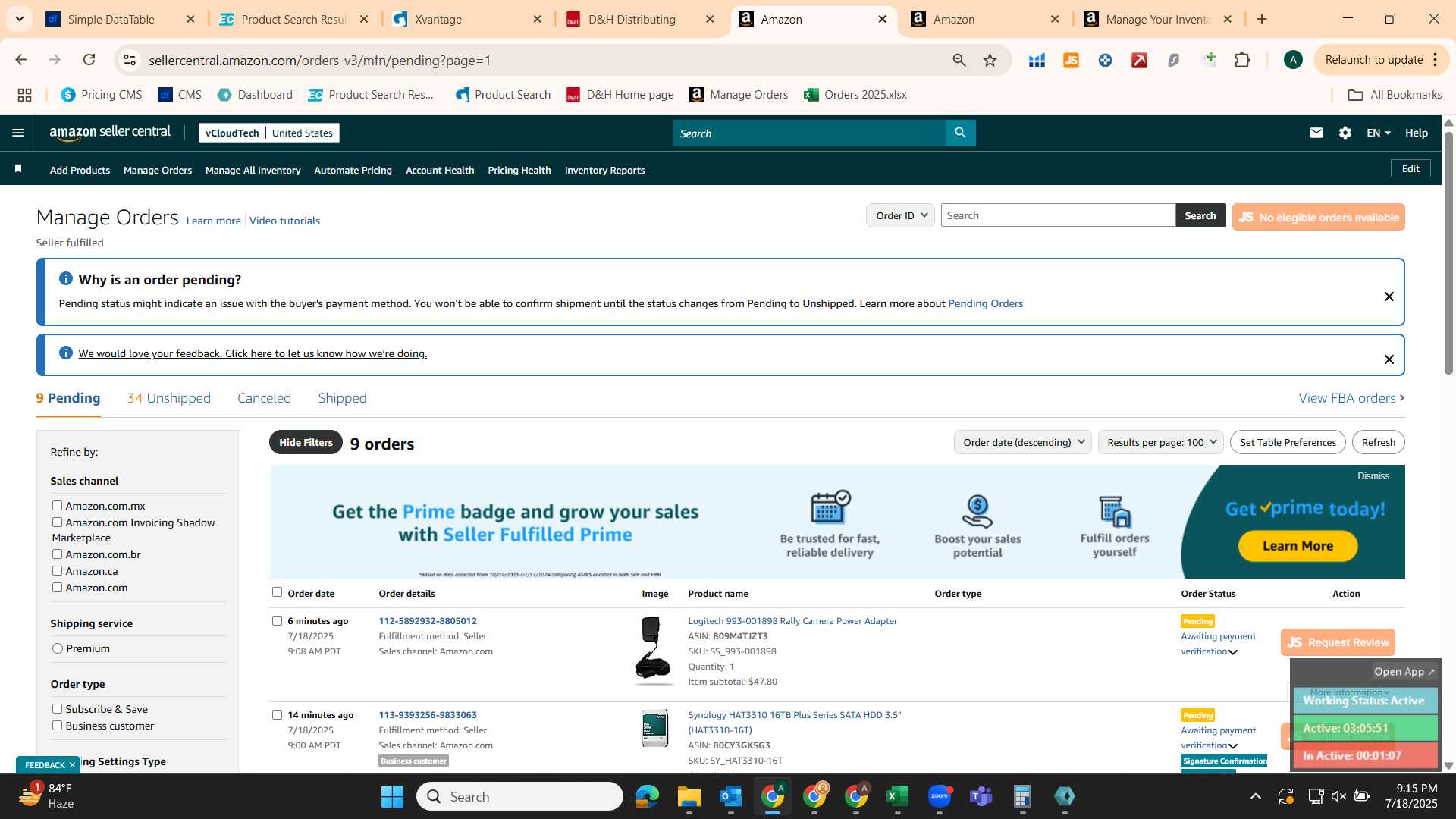Image resolution: width=1456 pixels, height=819 pixels.
Task: Bookmark this page with the star icon
Action: pos(990,60)
